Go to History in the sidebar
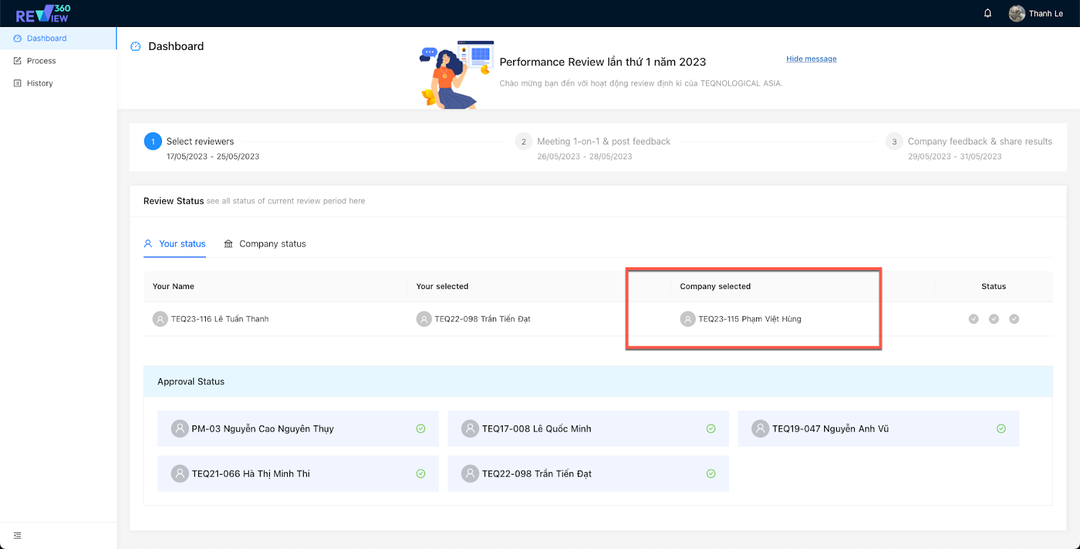Image resolution: width=1080 pixels, height=549 pixels. pos(40,83)
